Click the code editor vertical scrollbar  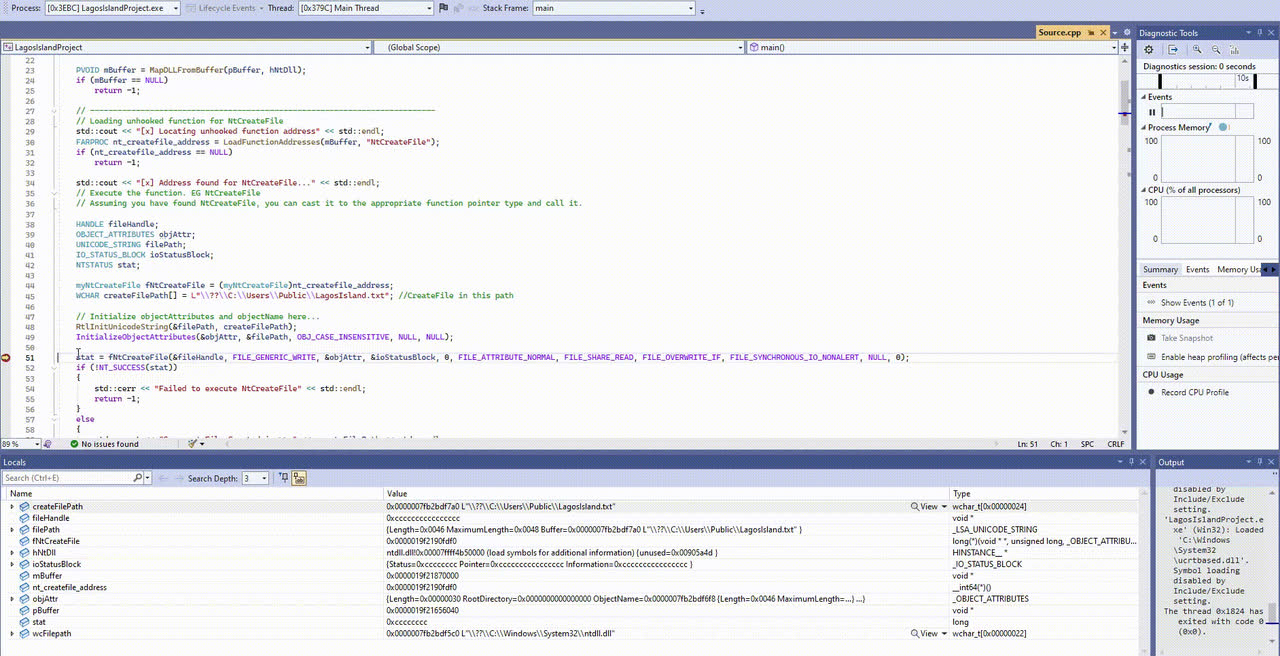tap(1126, 245)
